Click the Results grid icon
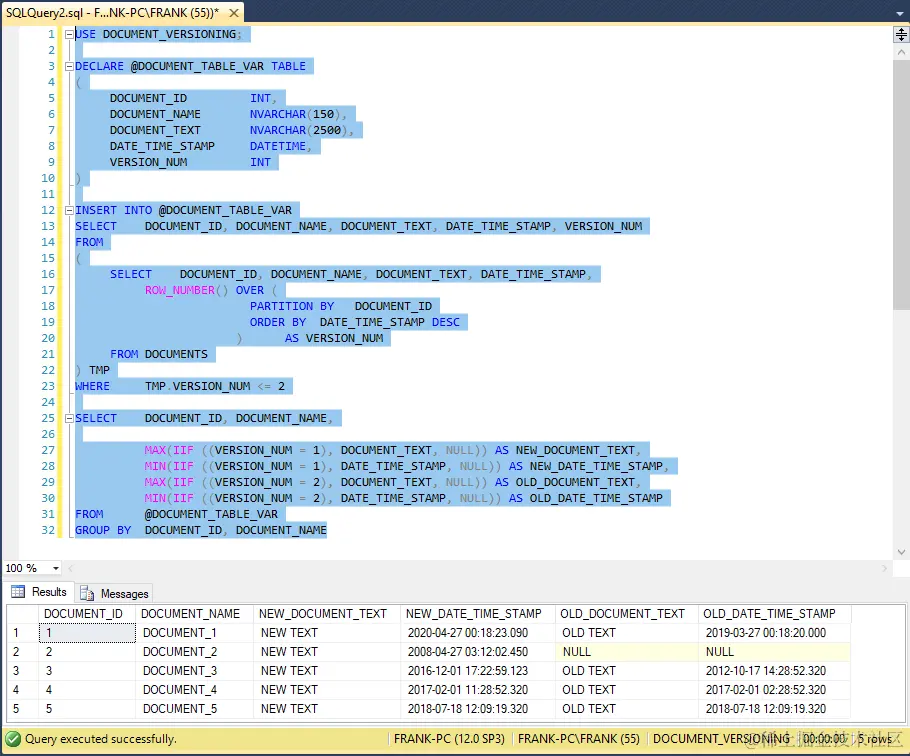The image size is (910, 756). click(18, 592)
